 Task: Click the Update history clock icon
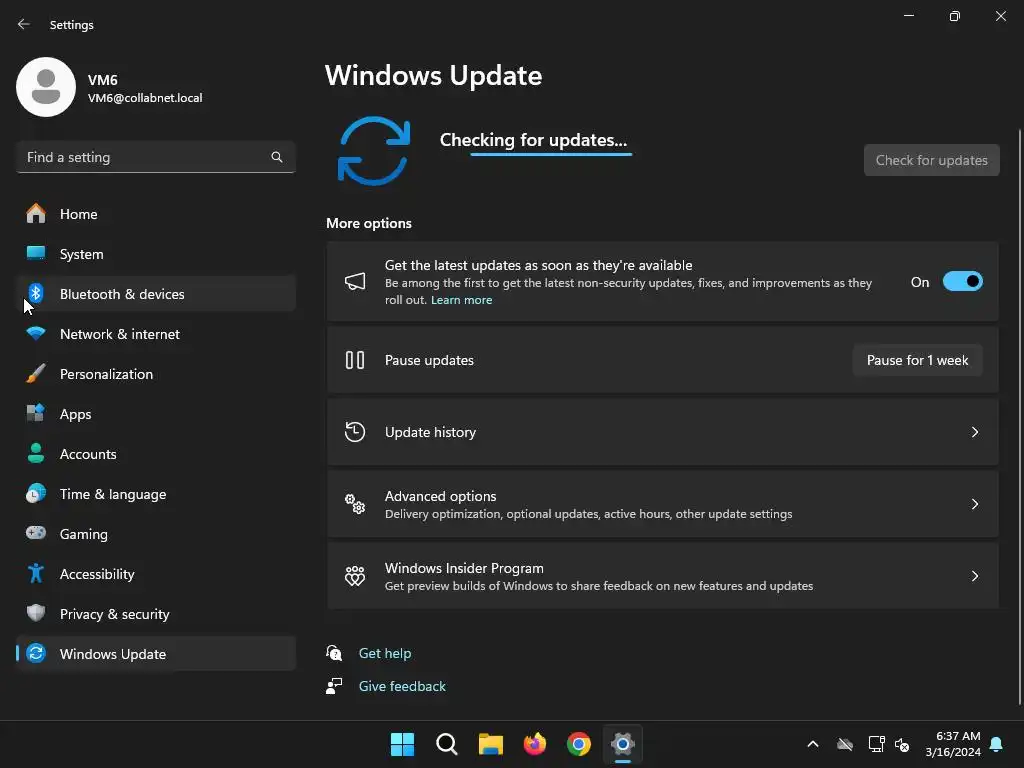(355, 432)
